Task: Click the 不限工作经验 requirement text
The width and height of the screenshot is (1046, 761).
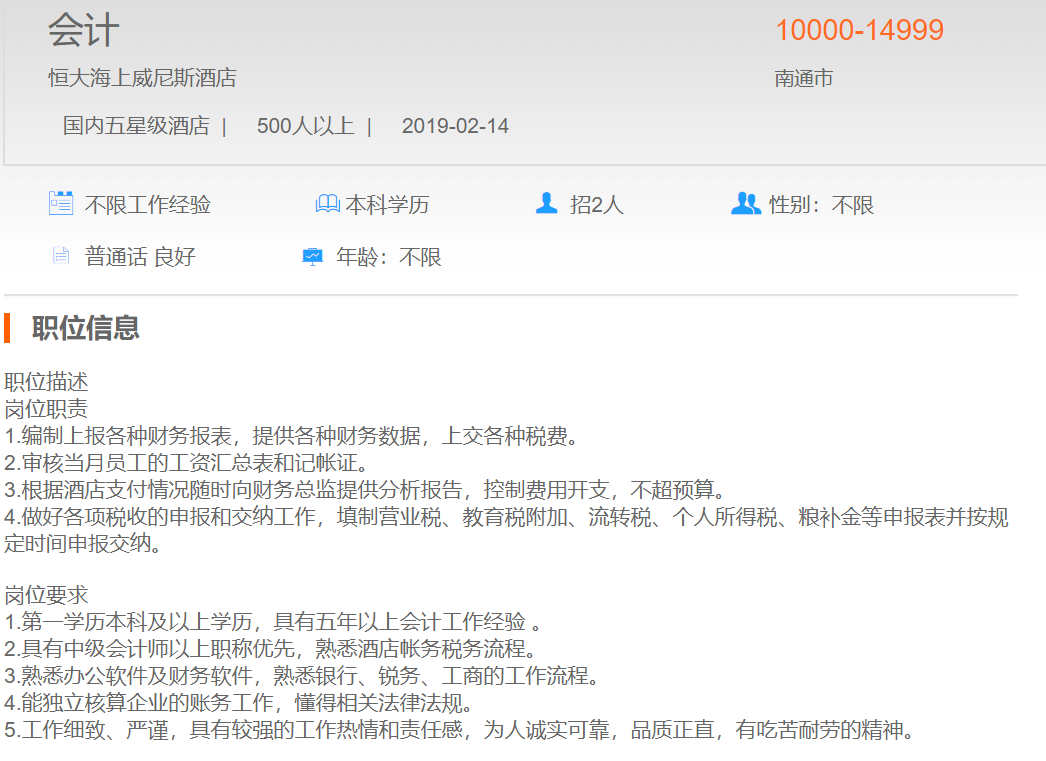Action: (x=148, y=205)
